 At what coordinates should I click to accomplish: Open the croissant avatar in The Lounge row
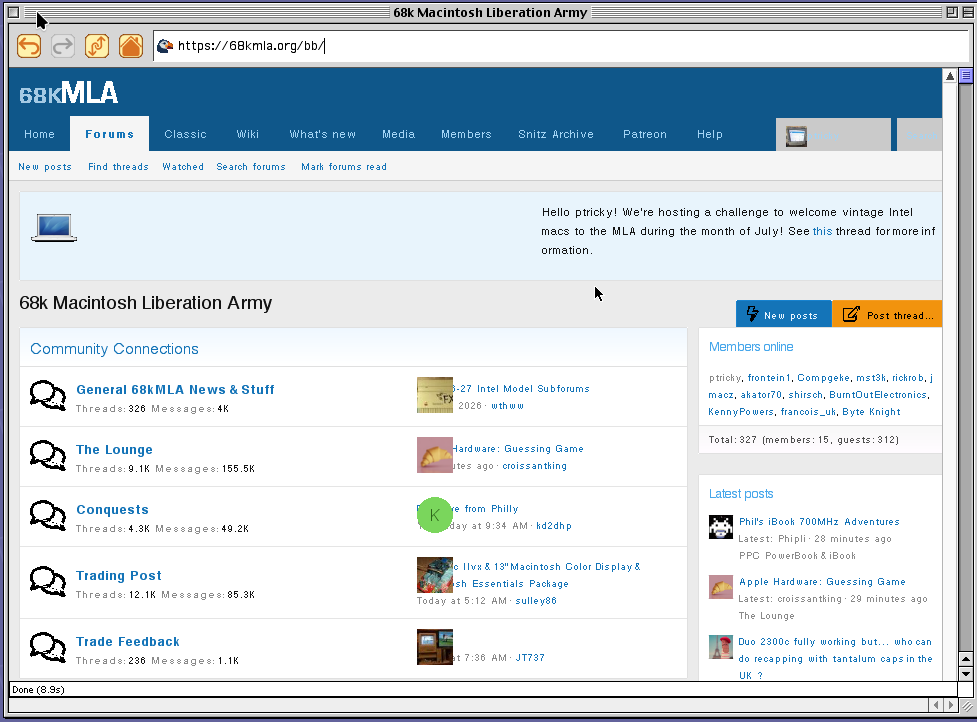coord(435,455)
